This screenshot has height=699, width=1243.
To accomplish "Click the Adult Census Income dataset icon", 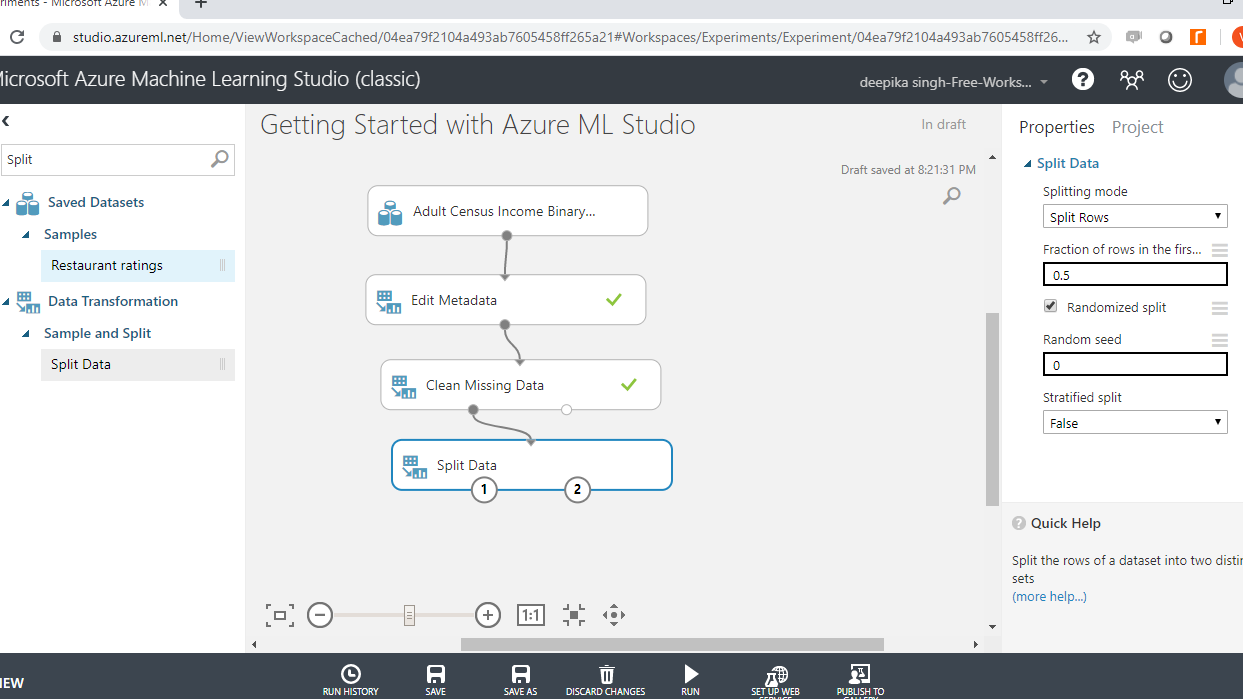I will (390, 212).
